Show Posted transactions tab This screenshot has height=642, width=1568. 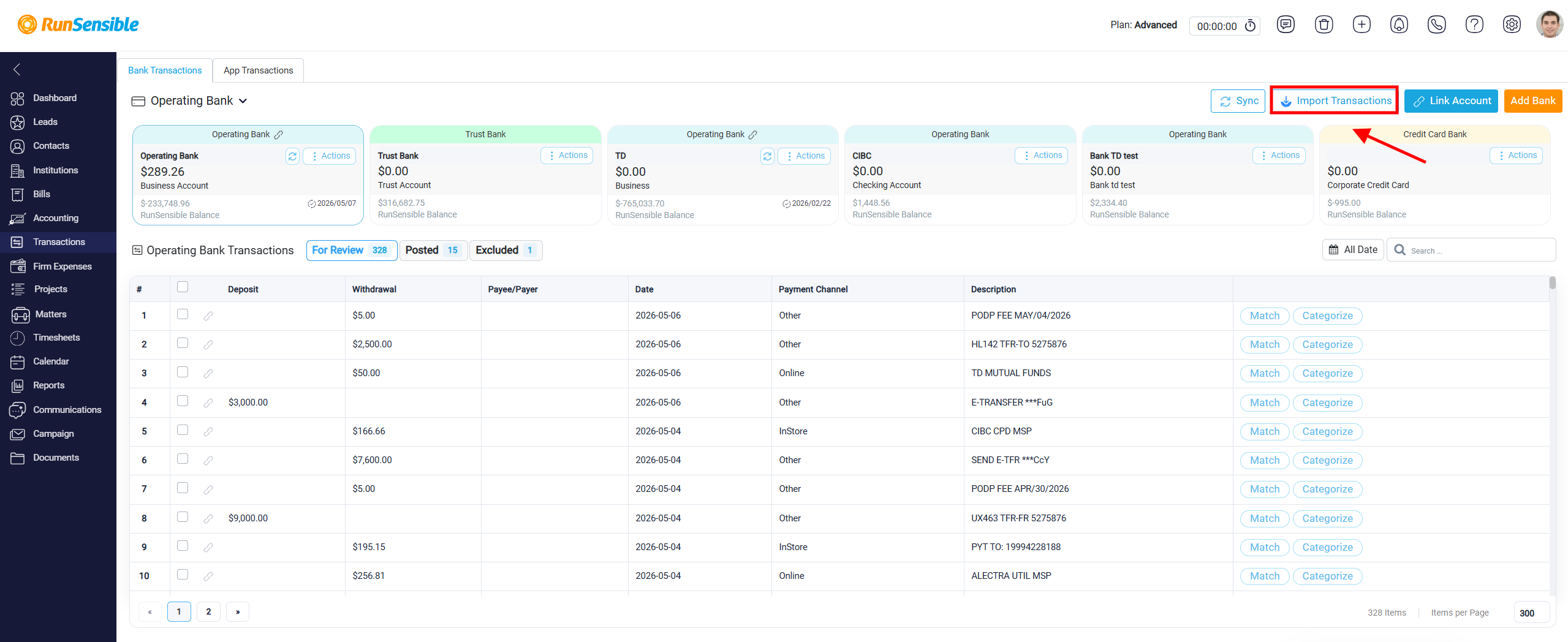pos(433,251)
